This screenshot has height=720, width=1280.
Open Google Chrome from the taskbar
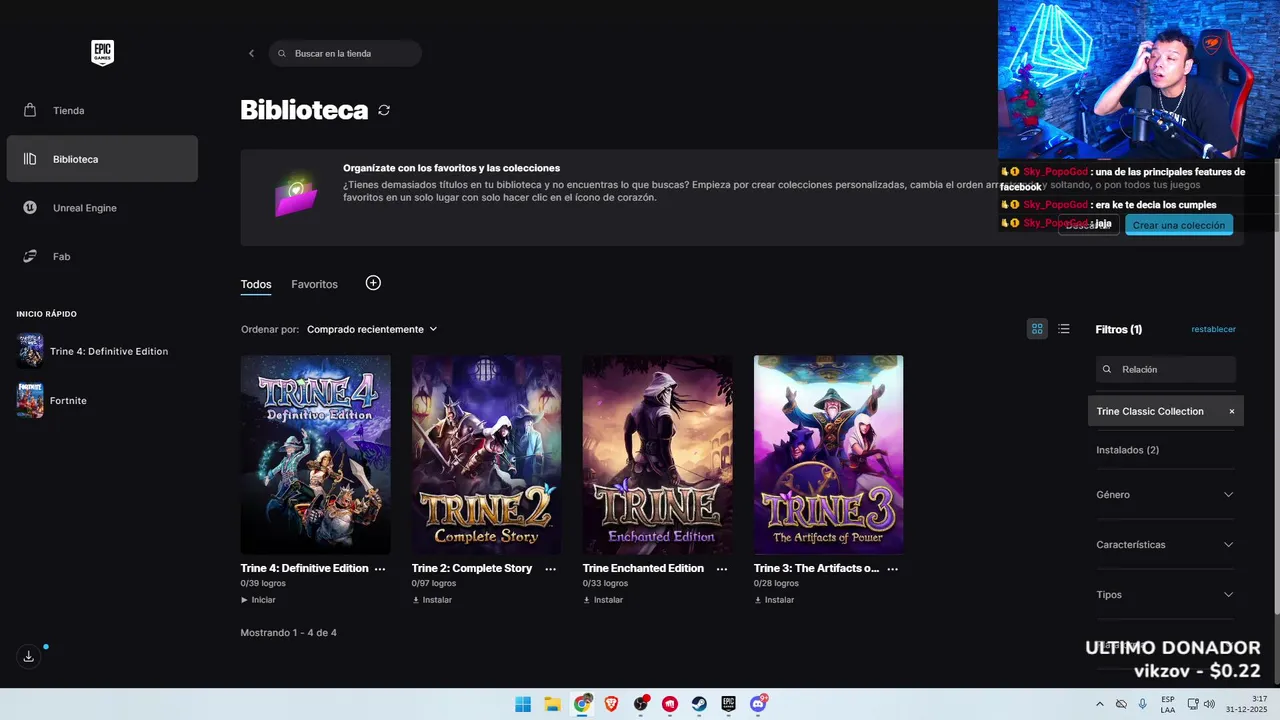click(x=582, y=704)
